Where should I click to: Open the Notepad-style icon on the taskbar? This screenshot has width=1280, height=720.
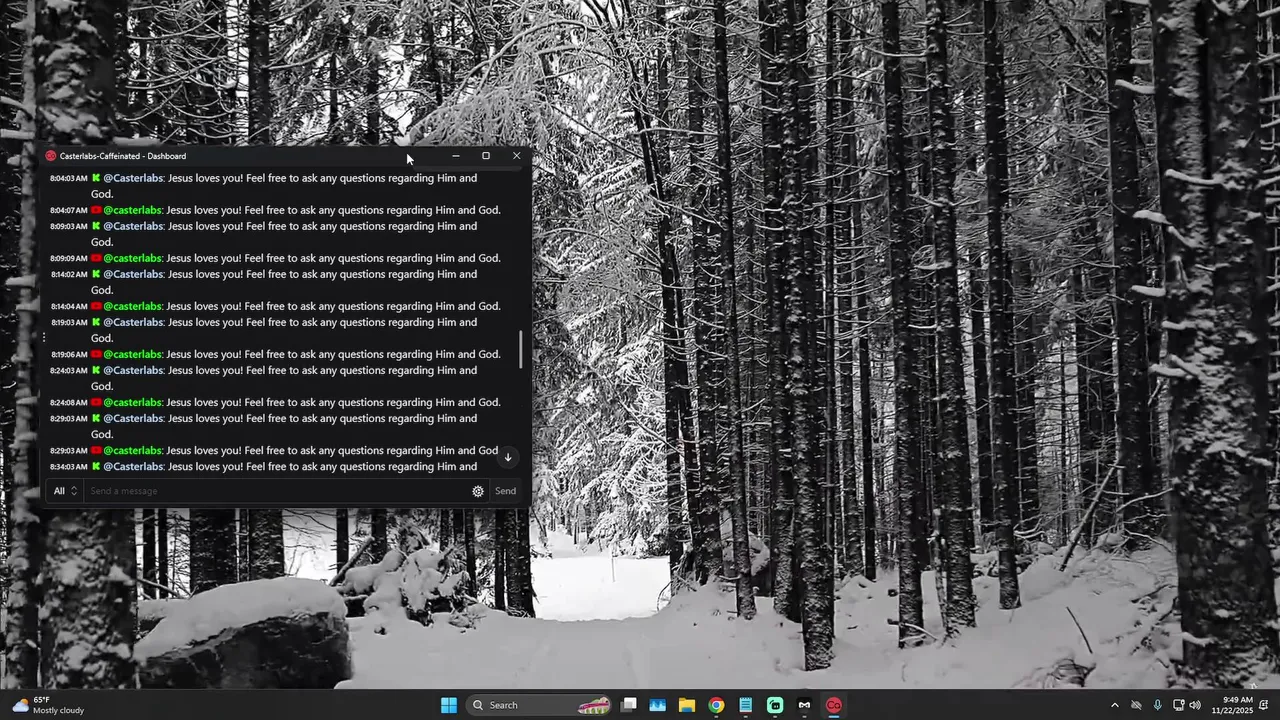pos(746,705)
